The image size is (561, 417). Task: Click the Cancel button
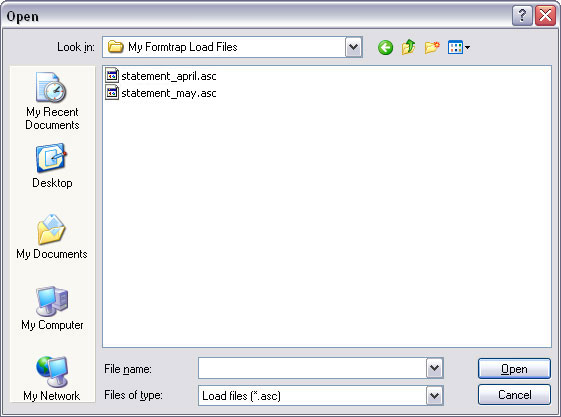[x=514, y=394]
